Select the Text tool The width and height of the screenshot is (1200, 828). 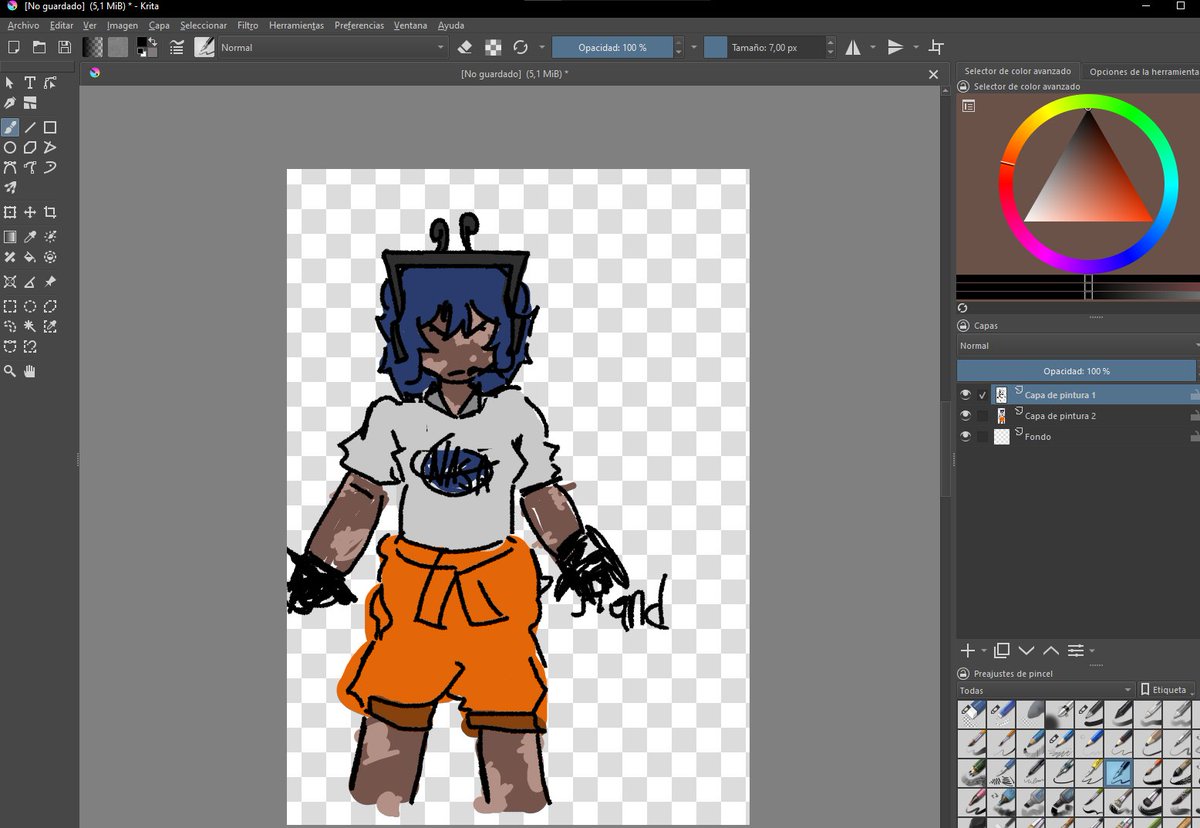(30, 82)
